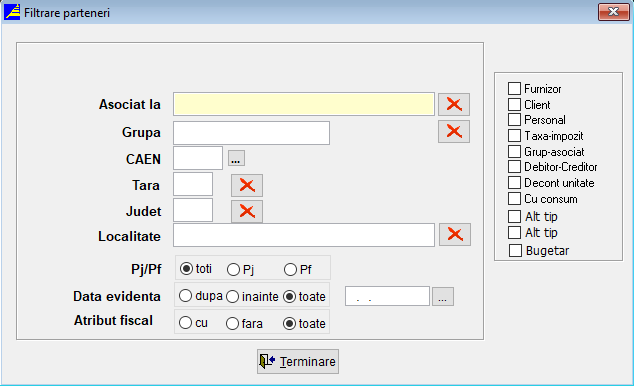Click the Data evidenta date input field

pyautogui.click(x=387, y=296)
